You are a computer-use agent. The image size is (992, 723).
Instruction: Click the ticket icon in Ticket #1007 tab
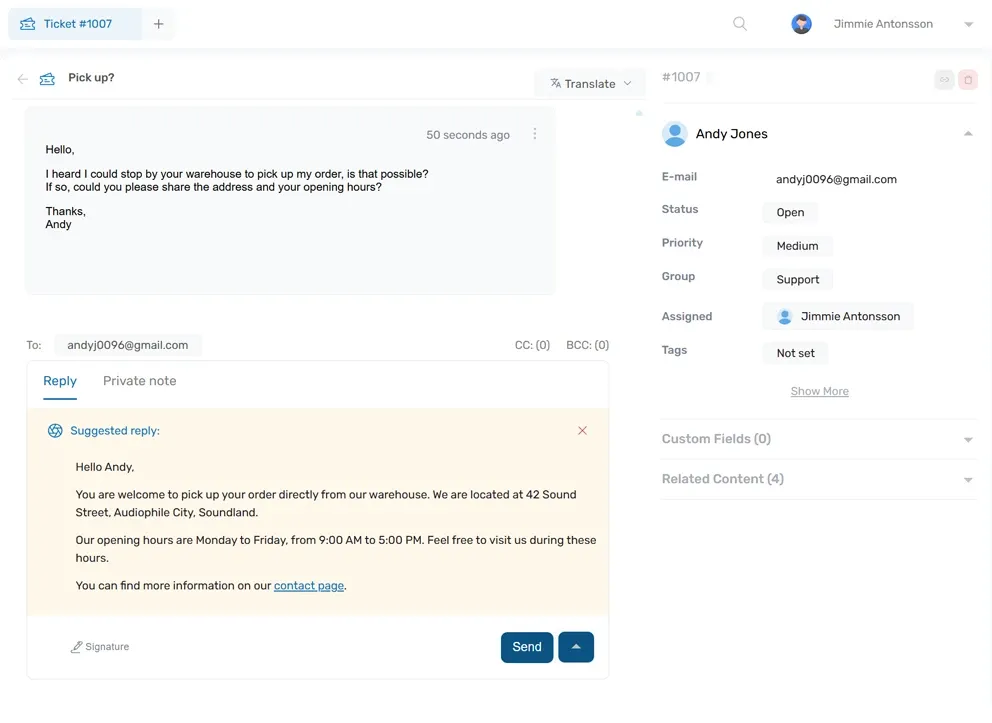(x=27, y=24)
